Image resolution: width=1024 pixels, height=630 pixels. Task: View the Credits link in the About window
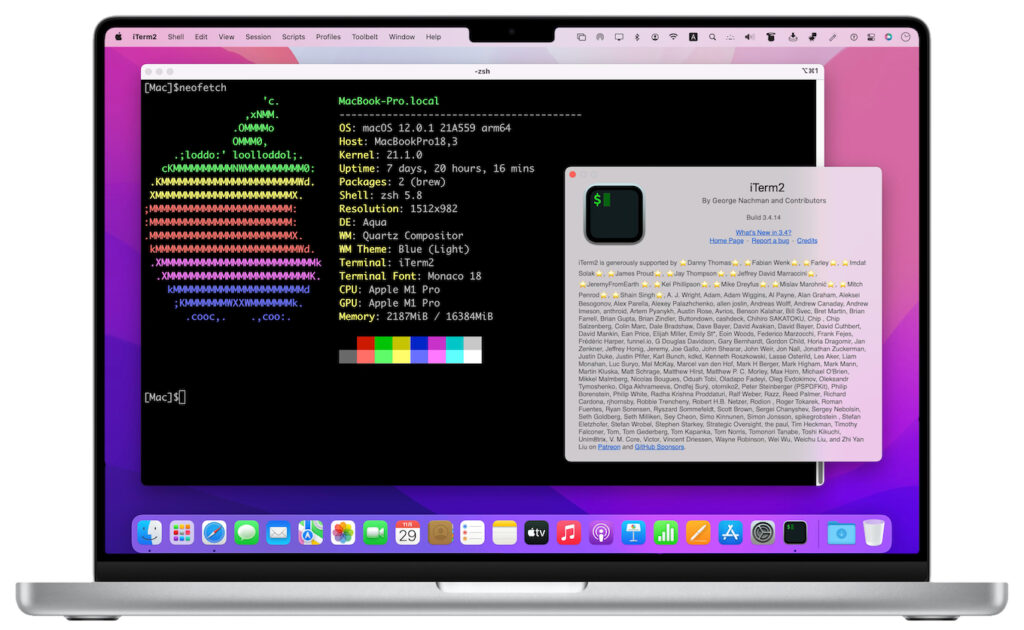[807, 241]
